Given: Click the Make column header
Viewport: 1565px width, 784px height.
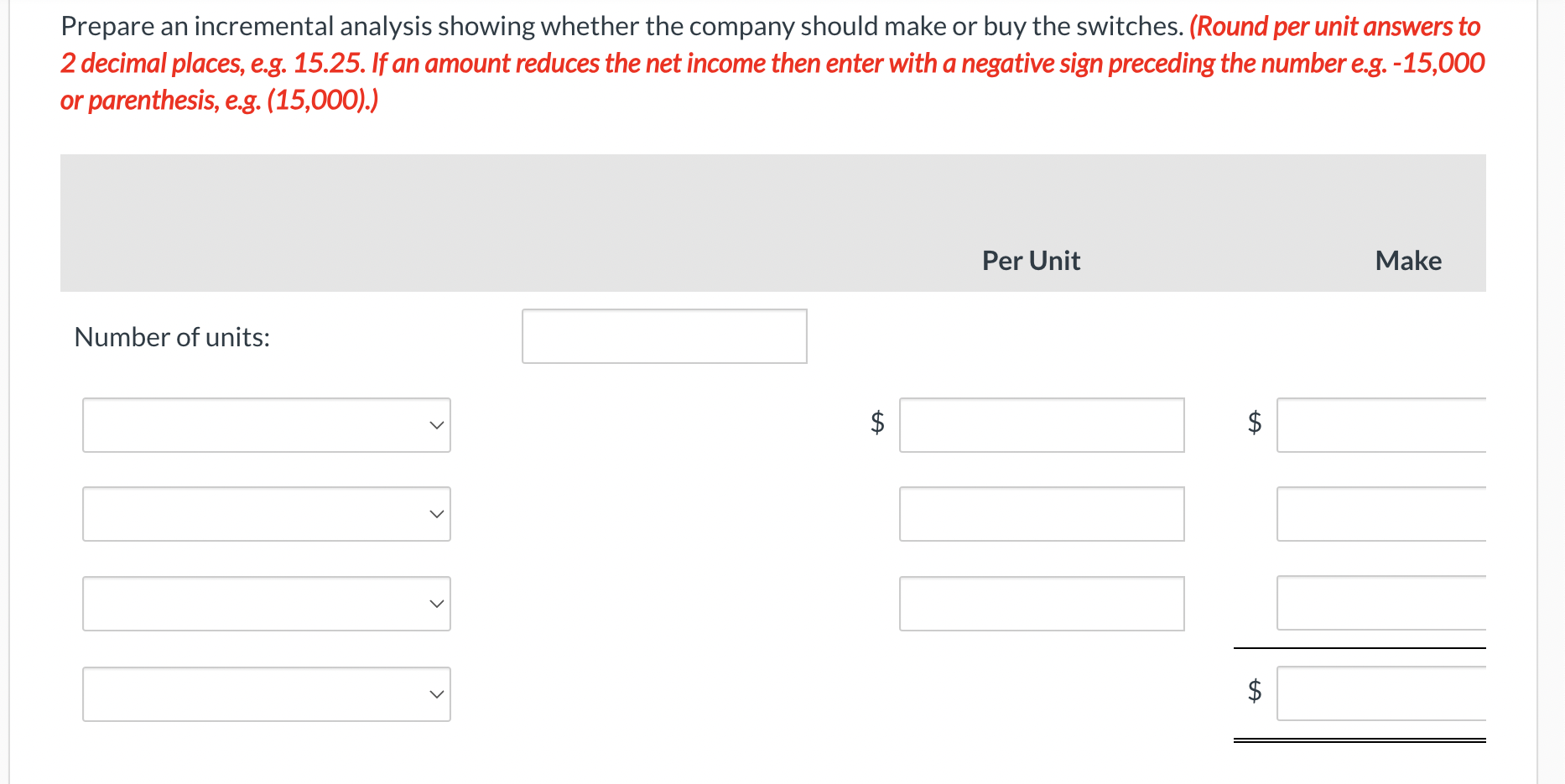Looking at the screenshot, I should click(1407, 261).
